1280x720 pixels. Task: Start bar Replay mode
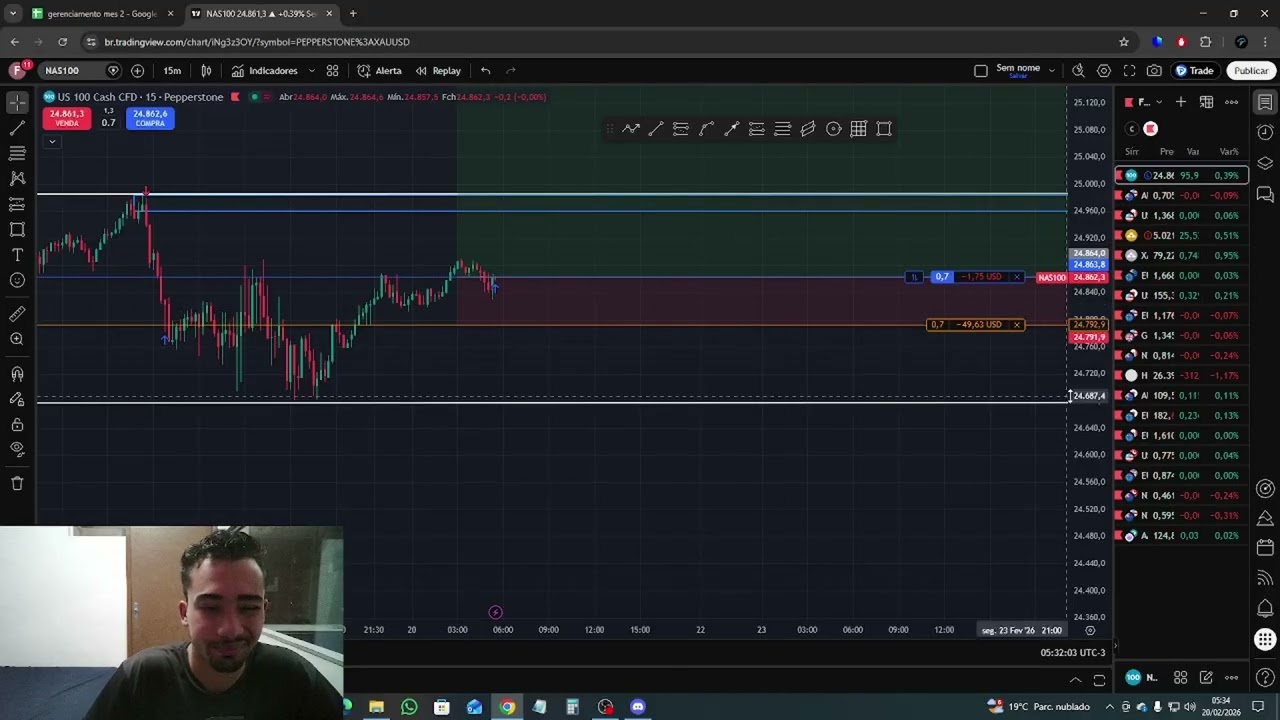pos(438,71)
